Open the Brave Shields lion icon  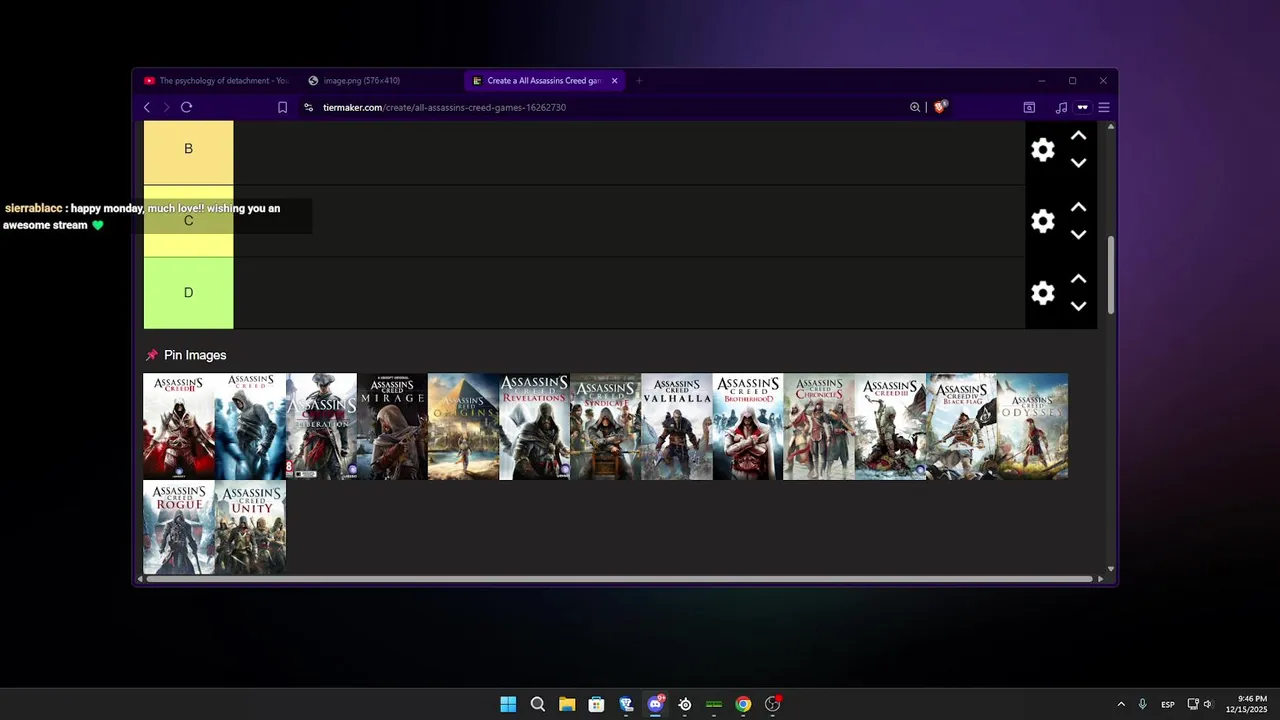940,106
